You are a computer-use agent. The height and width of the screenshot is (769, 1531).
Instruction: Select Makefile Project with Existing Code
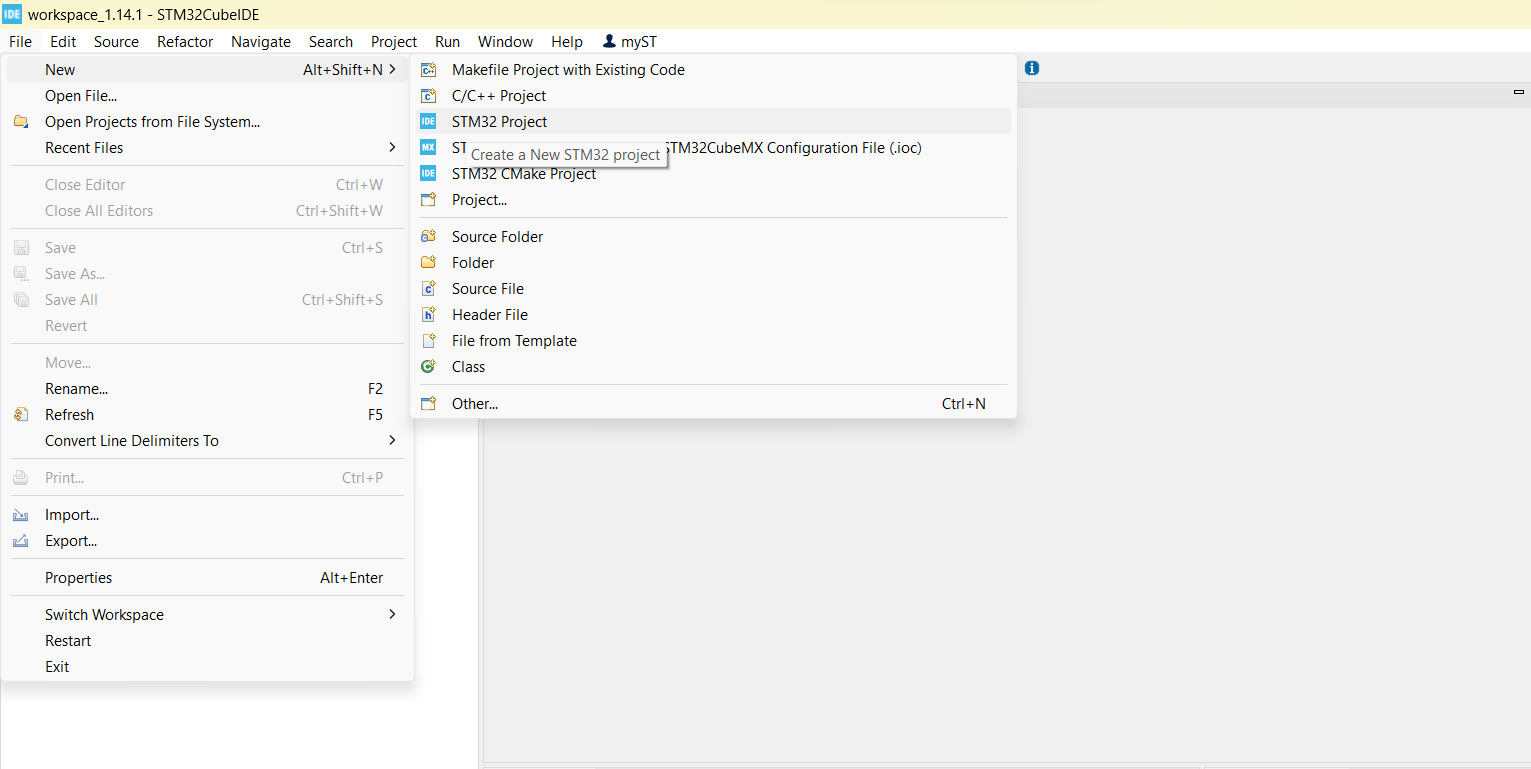[x=713, y=70]
